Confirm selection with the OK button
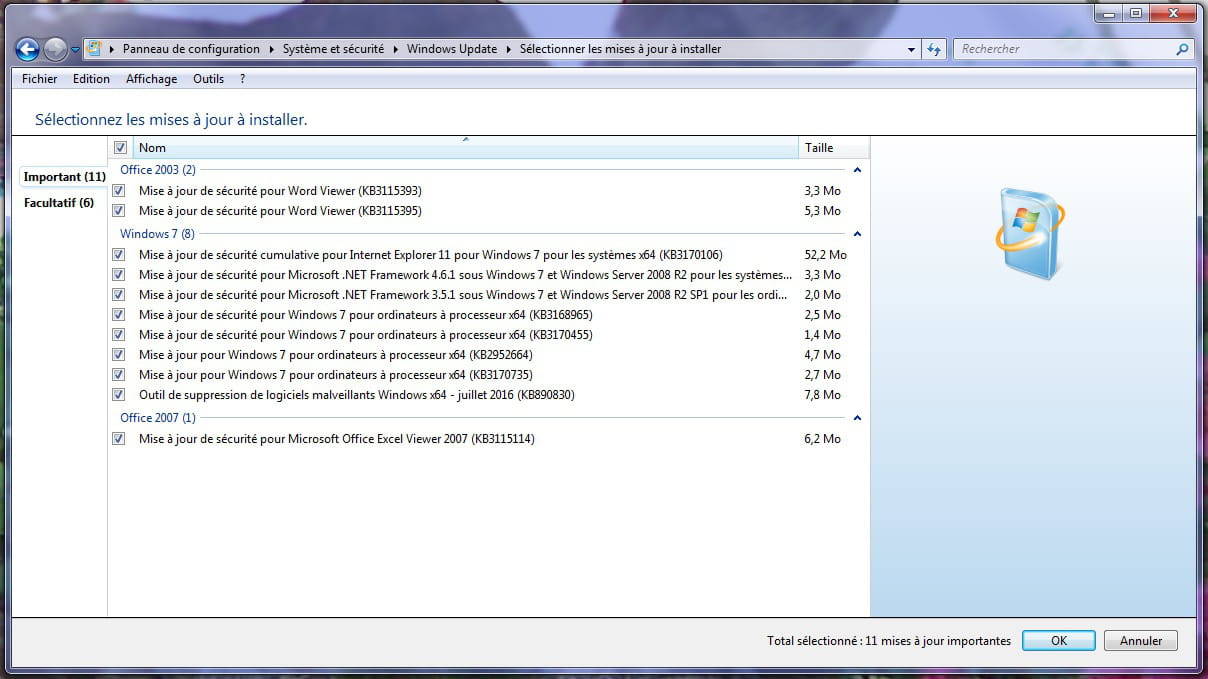1208x679 pixels. coord(1059,641)
